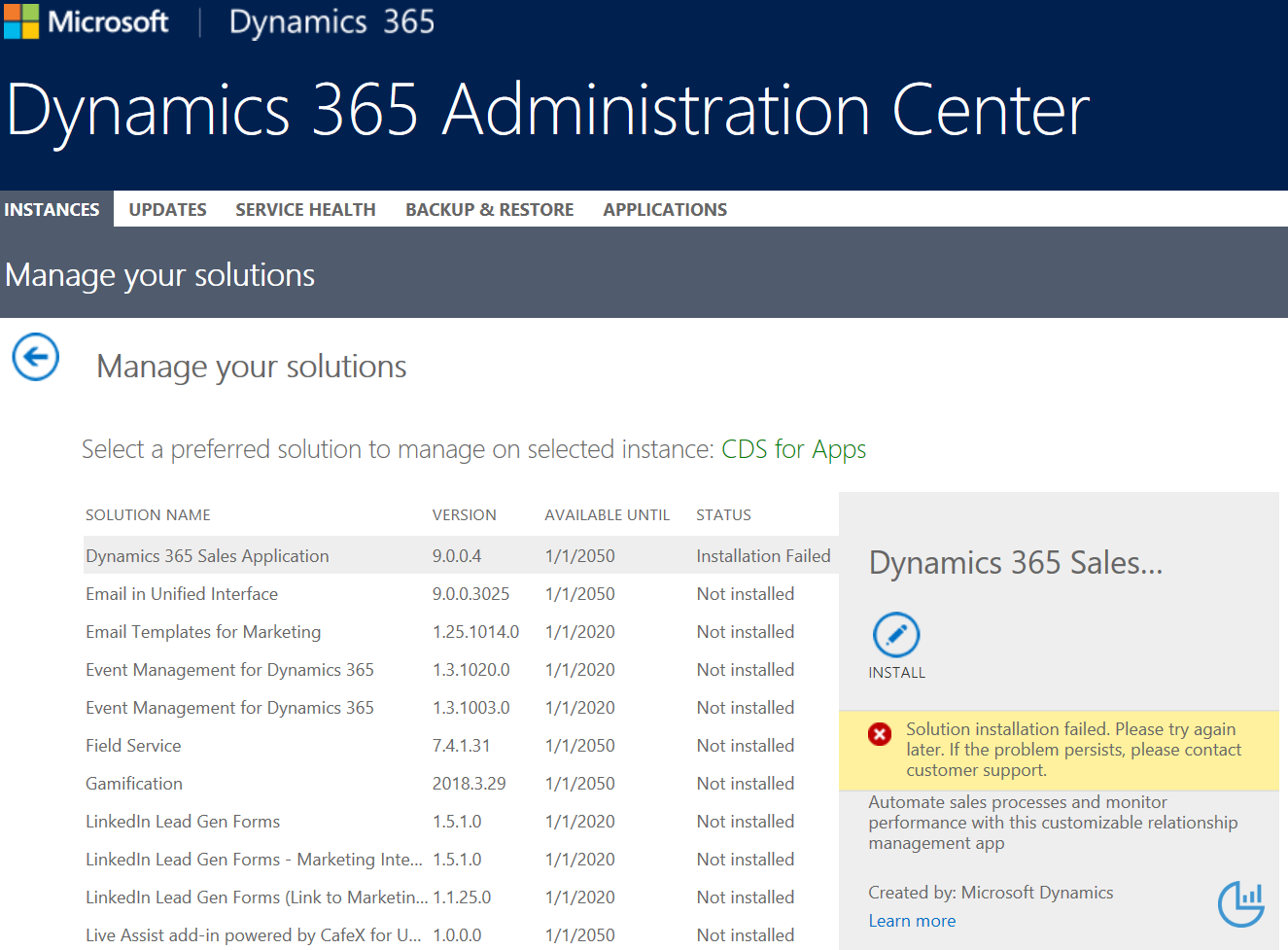Screen dimensions: 1288x950
Task: Click the Solution Name column header
Action: click(x=148, y=515)
